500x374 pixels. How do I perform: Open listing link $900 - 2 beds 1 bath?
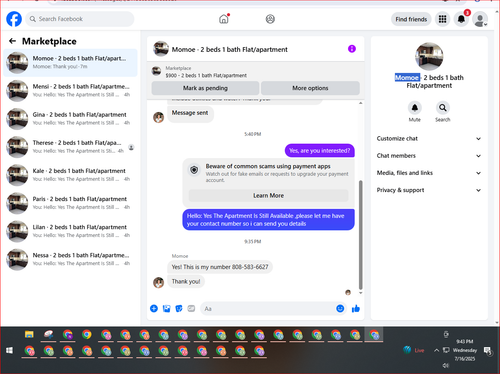206,75
